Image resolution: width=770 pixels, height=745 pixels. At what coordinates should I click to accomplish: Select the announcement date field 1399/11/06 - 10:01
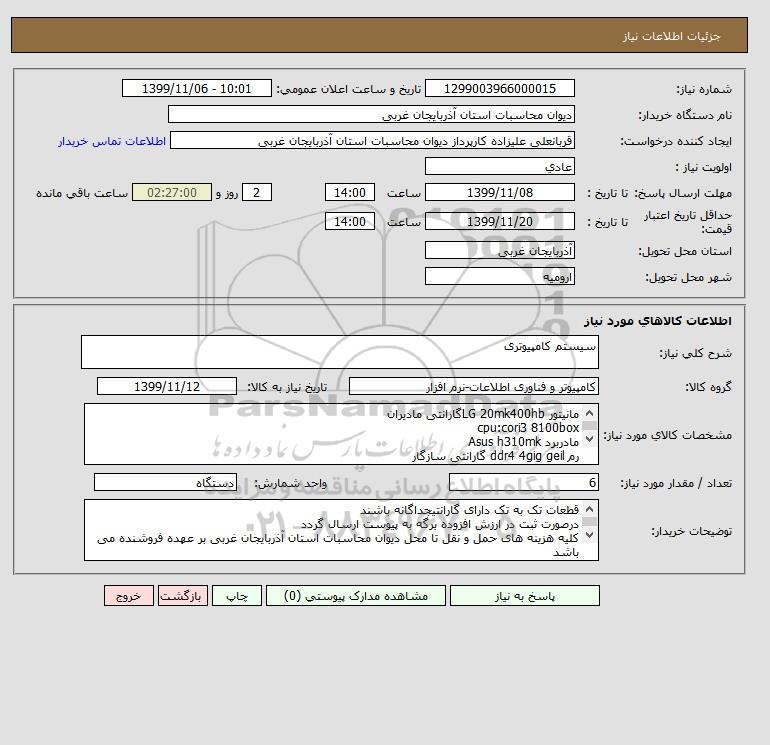click(196, 89)
